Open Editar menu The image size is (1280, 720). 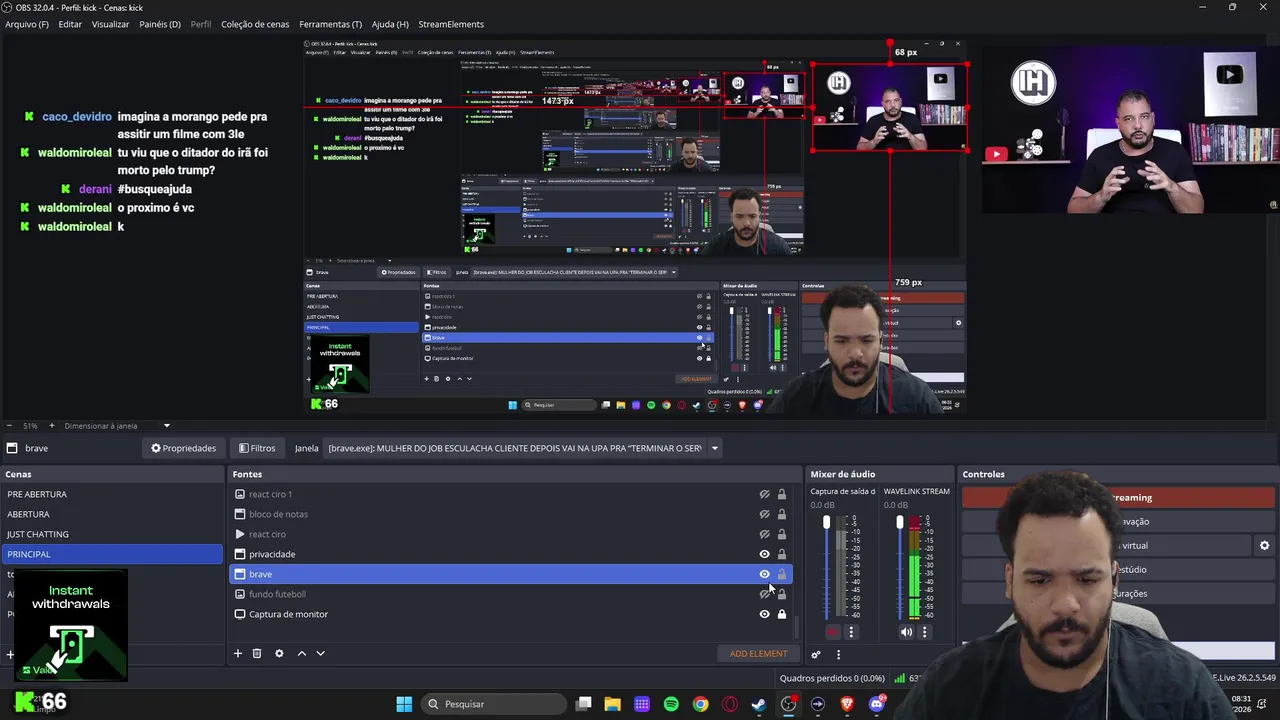[70, 24]
